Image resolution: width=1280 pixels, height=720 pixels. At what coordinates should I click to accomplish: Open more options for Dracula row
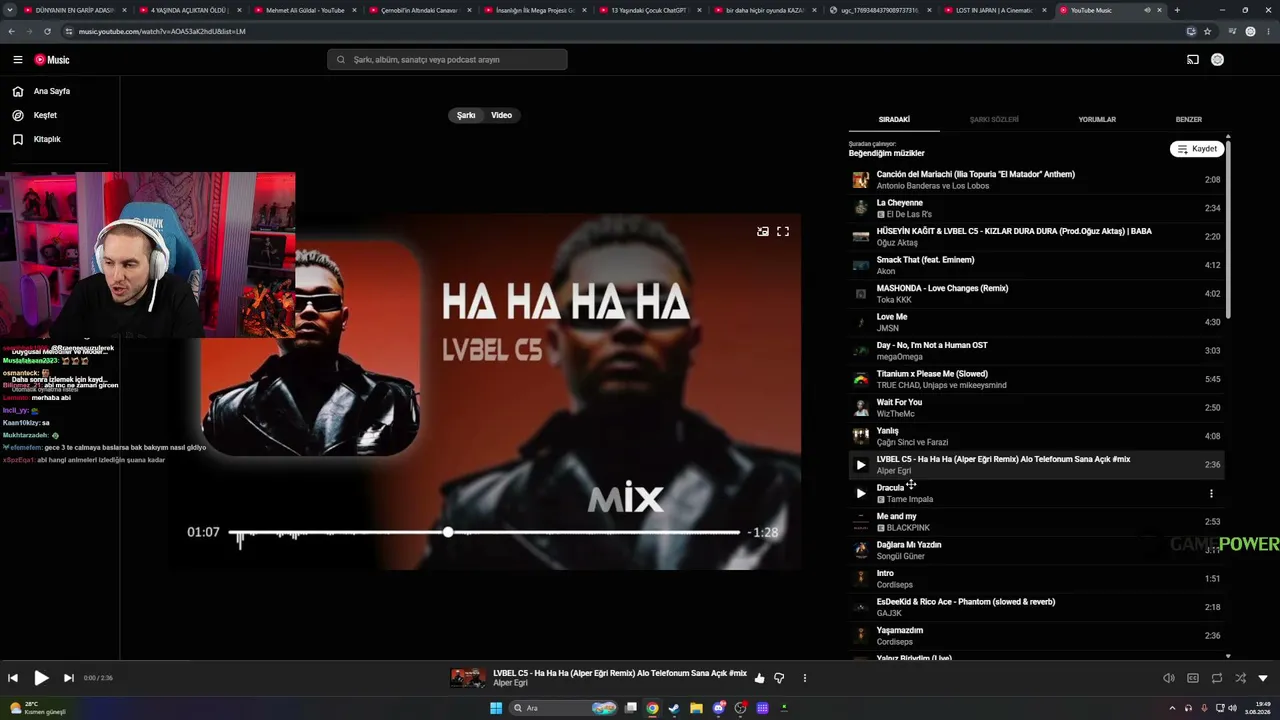(1211, 493)
